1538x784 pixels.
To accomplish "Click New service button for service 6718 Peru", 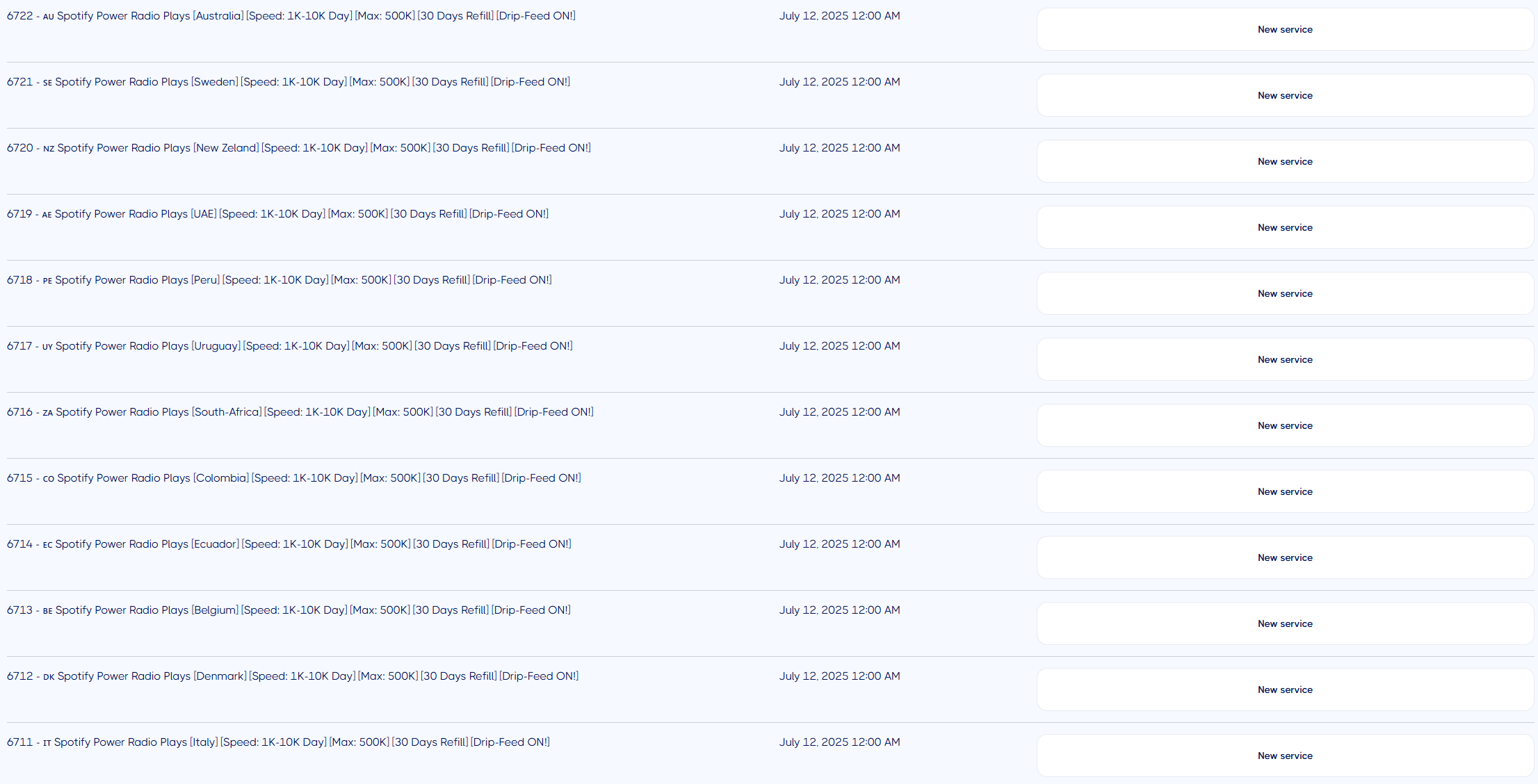I will (x=1285, y=293).
